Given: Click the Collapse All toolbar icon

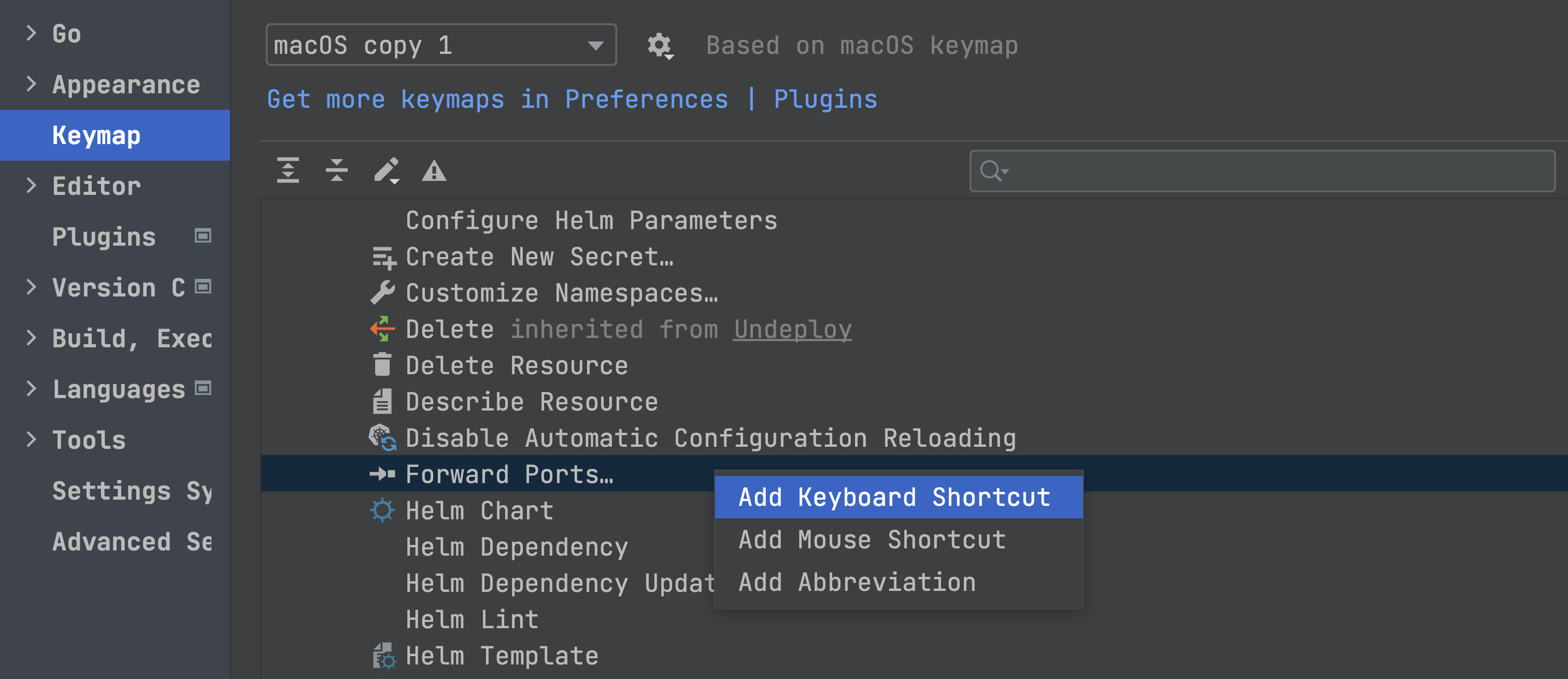Looking at the screenshot, I should [x=337, y=170].
